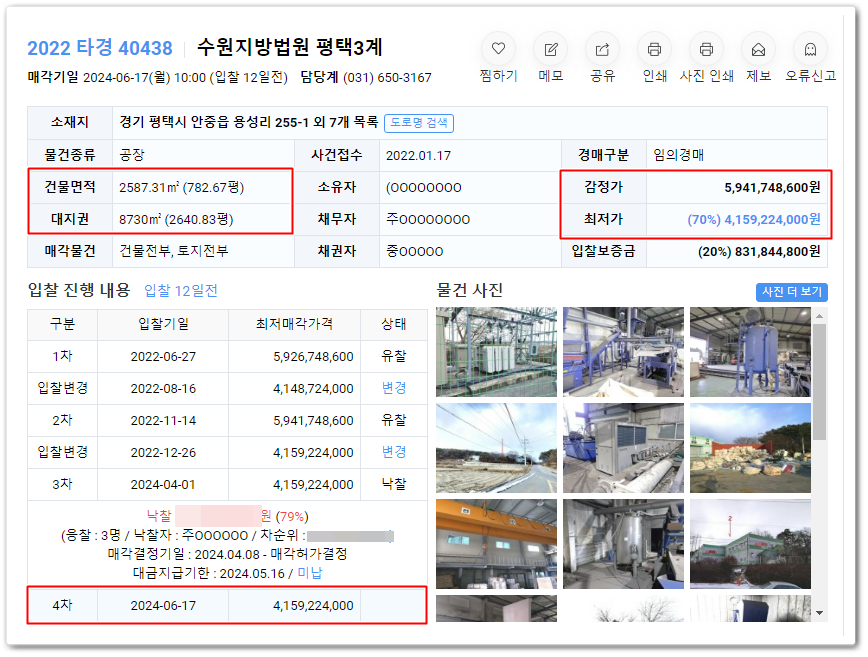
Task: Open the electrical transformer fence photo
Action: [x=496, y=352]
